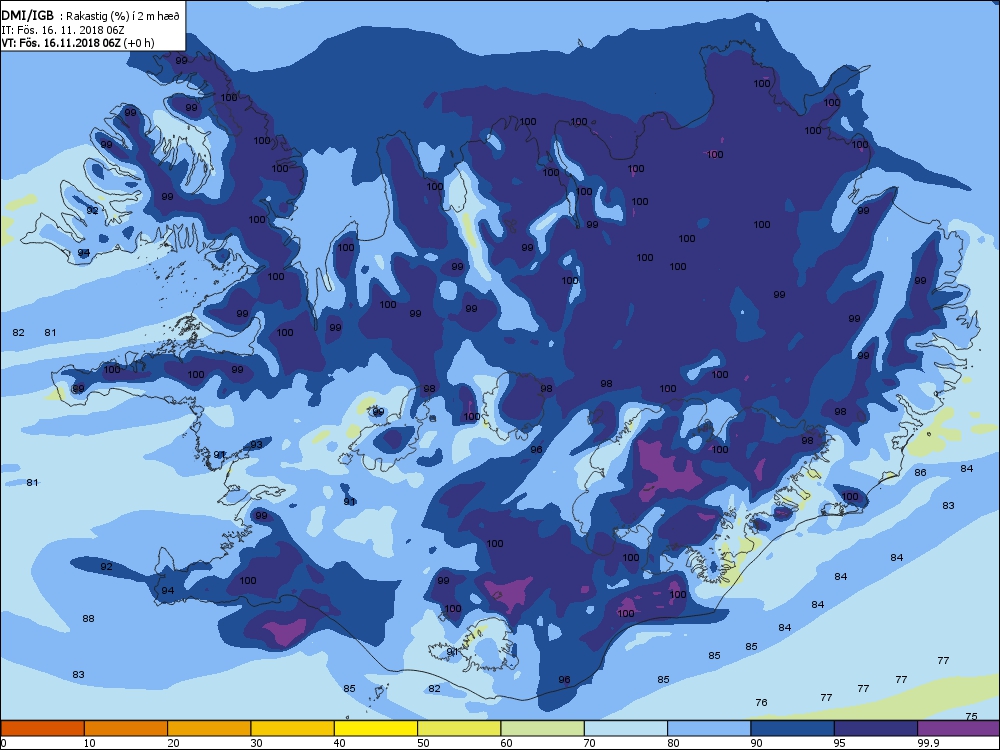The height and width of the screenshot is (750, 1000).
Task: Click the humidity value '75' on the map
Action: pos(971,716)
